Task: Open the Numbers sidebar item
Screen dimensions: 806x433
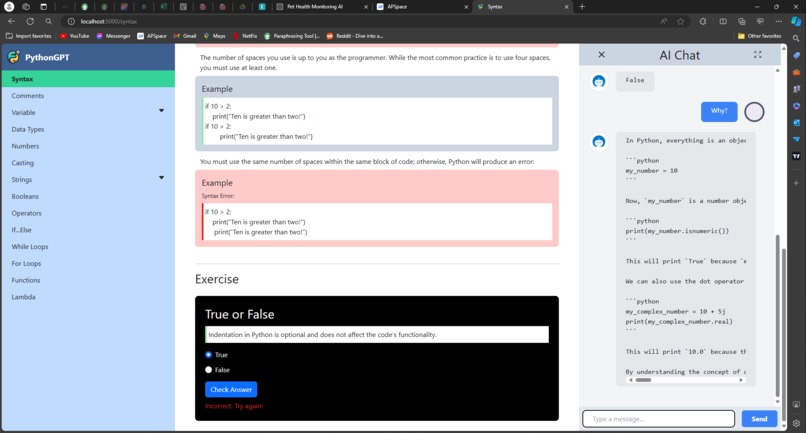Action: tap(88, 146)
